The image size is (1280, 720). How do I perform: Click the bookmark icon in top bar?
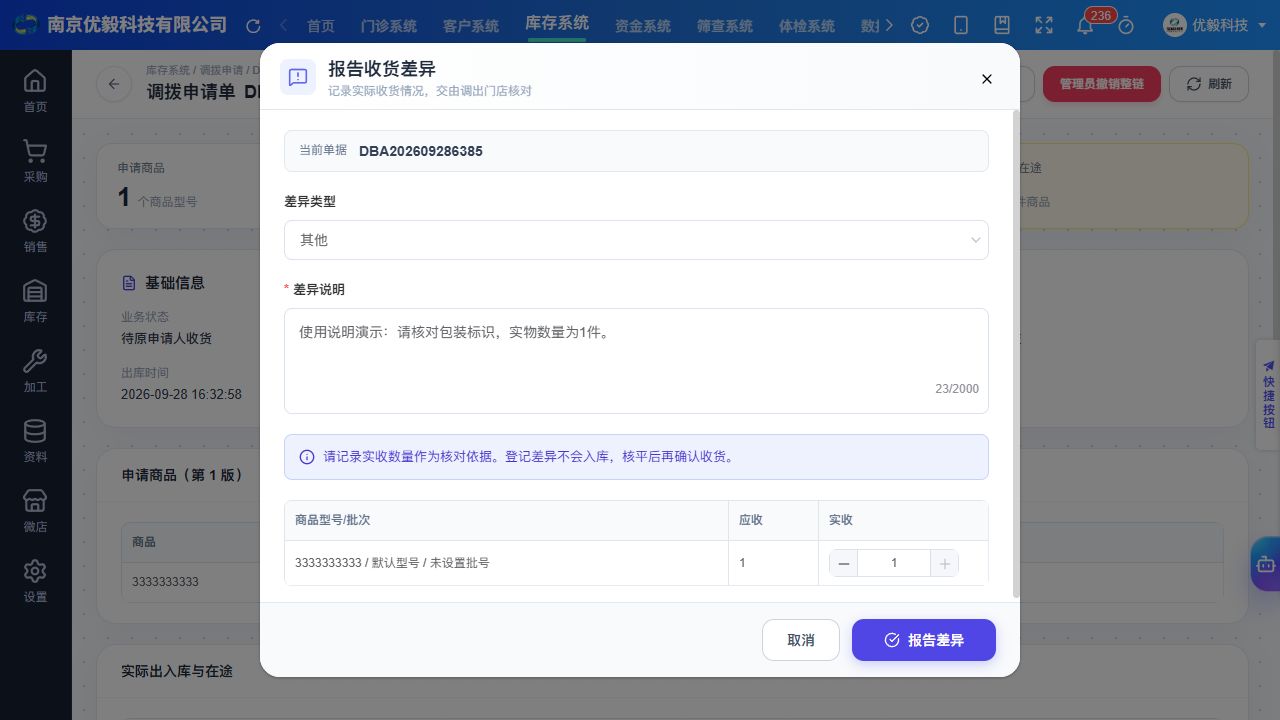click(1002, 26)
